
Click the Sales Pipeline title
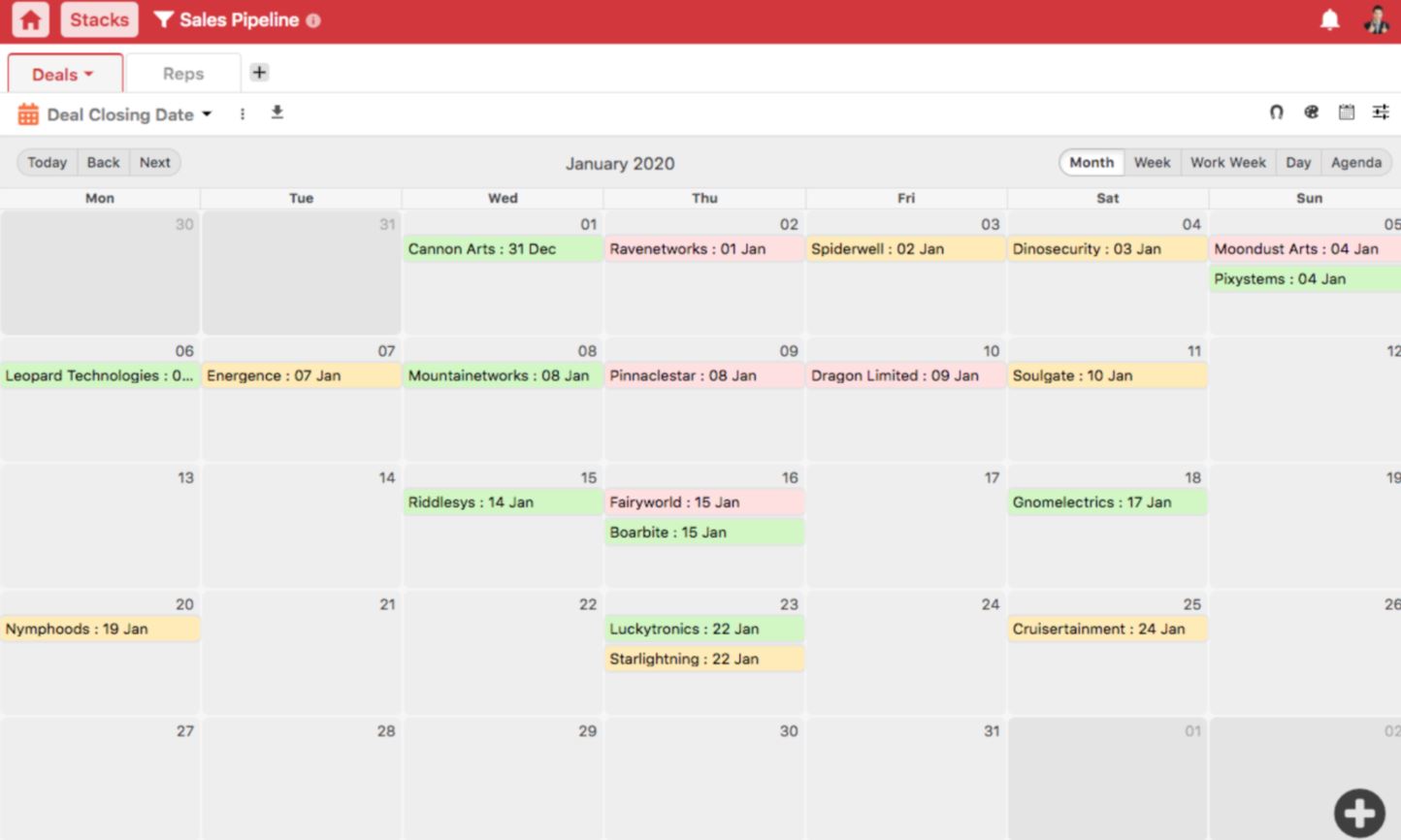coord(239,19)
